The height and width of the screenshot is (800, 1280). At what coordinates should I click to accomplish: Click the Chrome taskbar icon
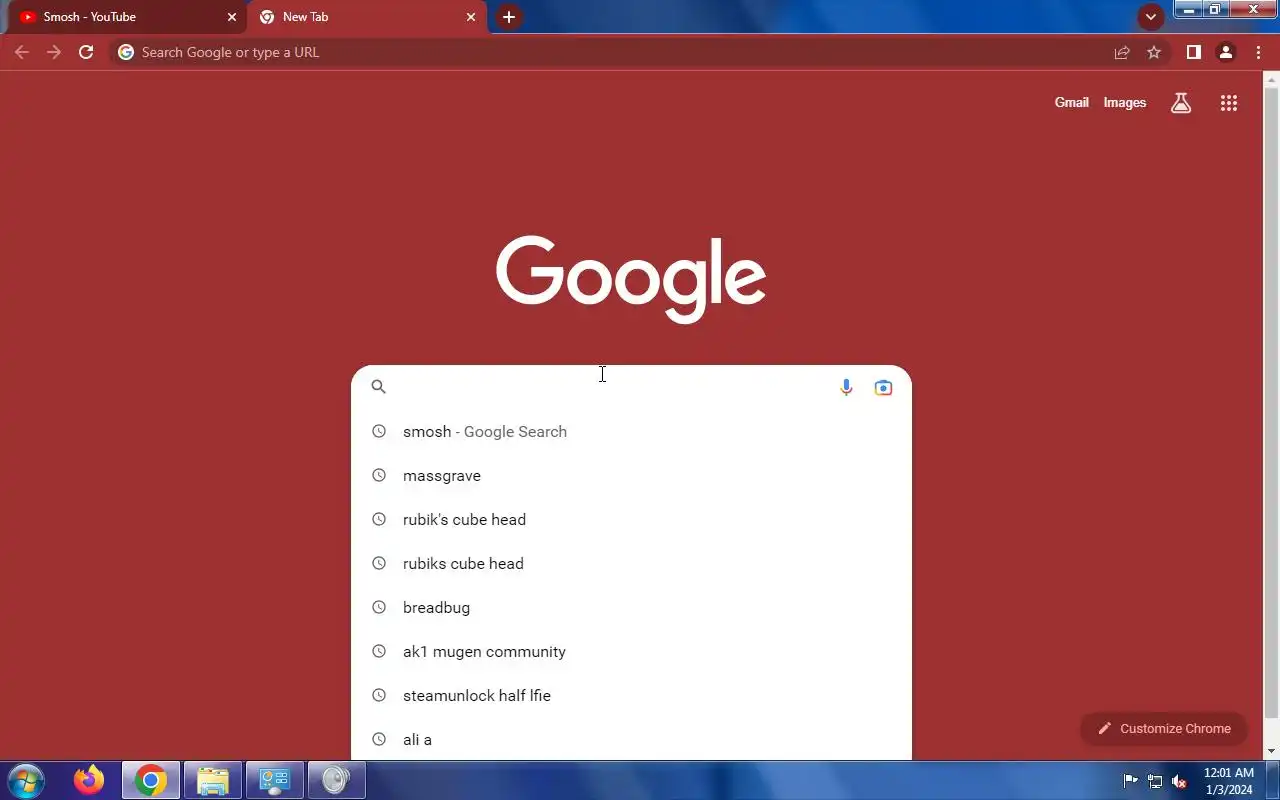click(x=151, y=780)
